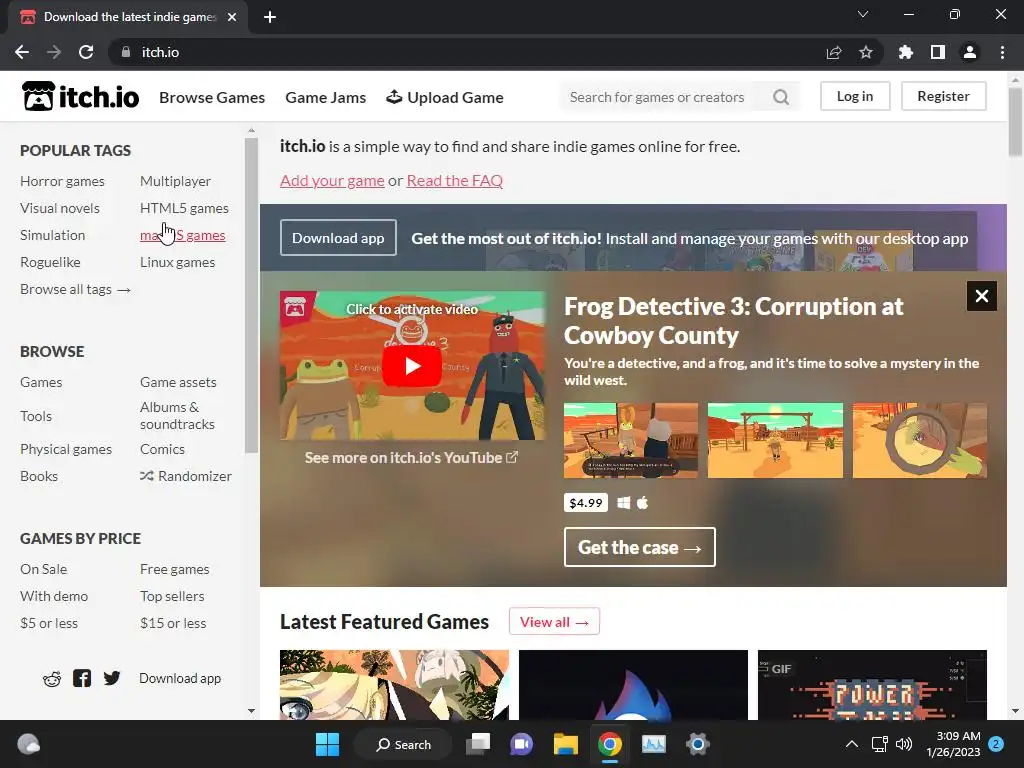1024x768 pixels.
Task: Close the featured game banner
Action: click(x=982, y=296)
